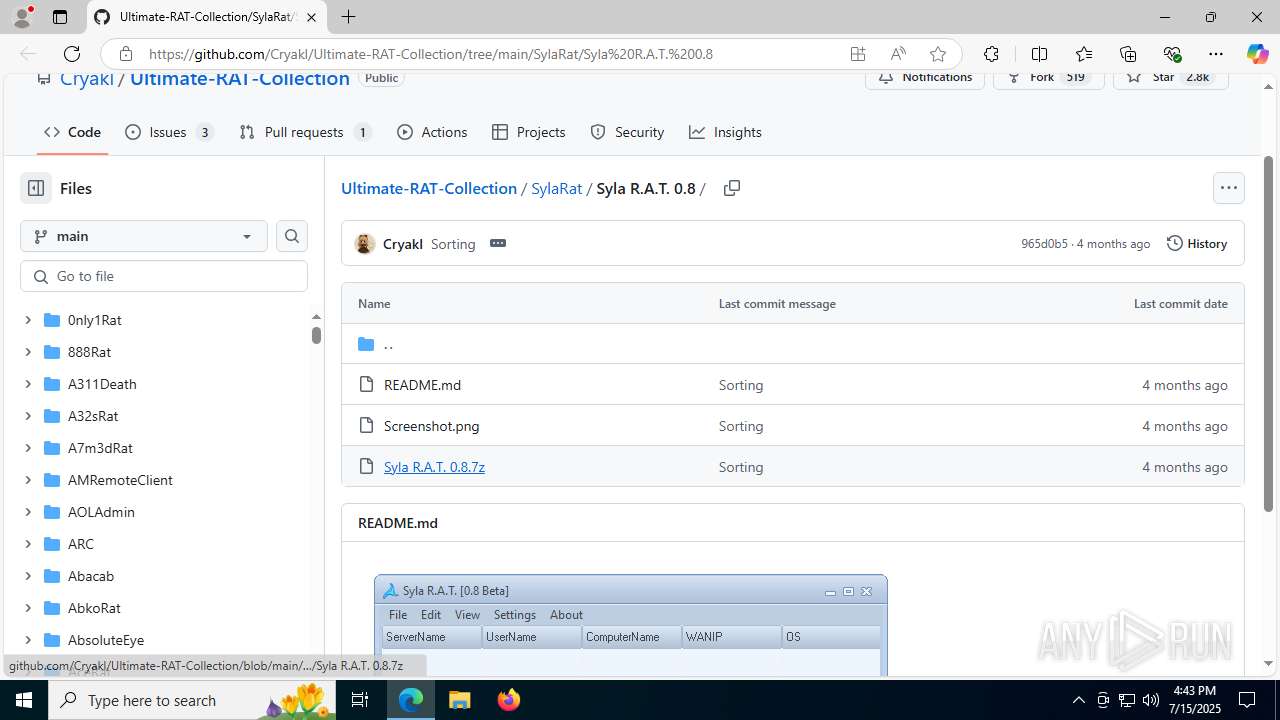The height and width of the screenshot is (720, 1280).
Task: Open Windows Start menu
Action: pyautogui.click(x=23, y=700)
